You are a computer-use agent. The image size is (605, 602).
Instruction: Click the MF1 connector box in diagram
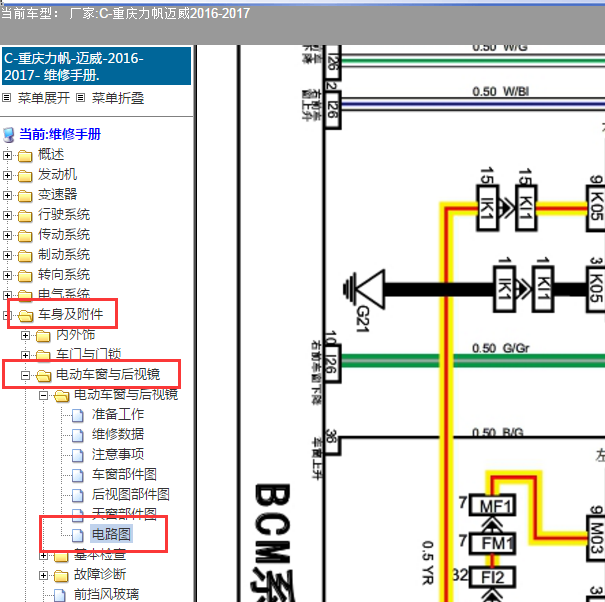(x=493, y=505)
